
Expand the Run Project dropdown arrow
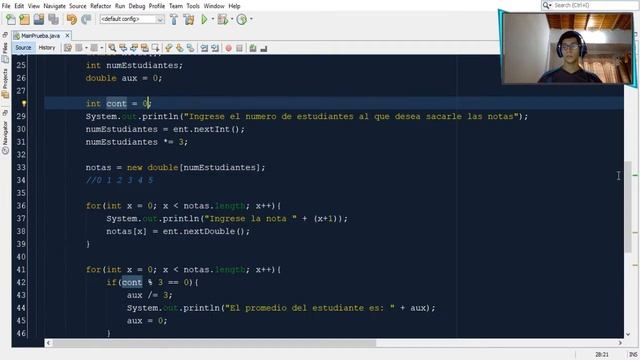coord(213,19)
